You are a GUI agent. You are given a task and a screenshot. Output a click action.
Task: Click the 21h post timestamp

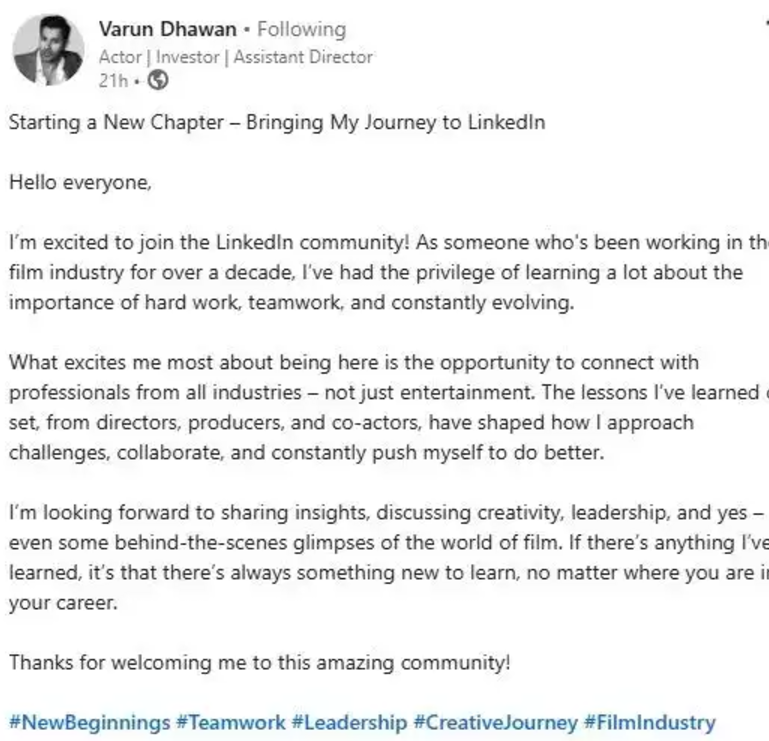(112, 81)
